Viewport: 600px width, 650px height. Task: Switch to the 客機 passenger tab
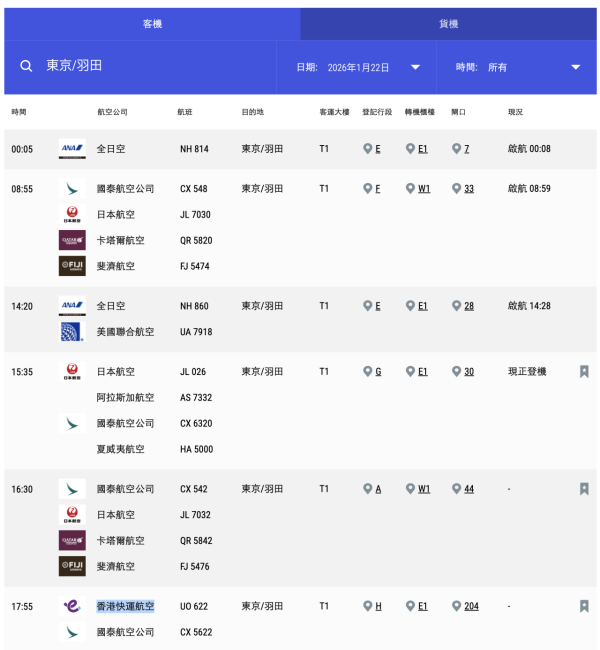tap(152, 24)
